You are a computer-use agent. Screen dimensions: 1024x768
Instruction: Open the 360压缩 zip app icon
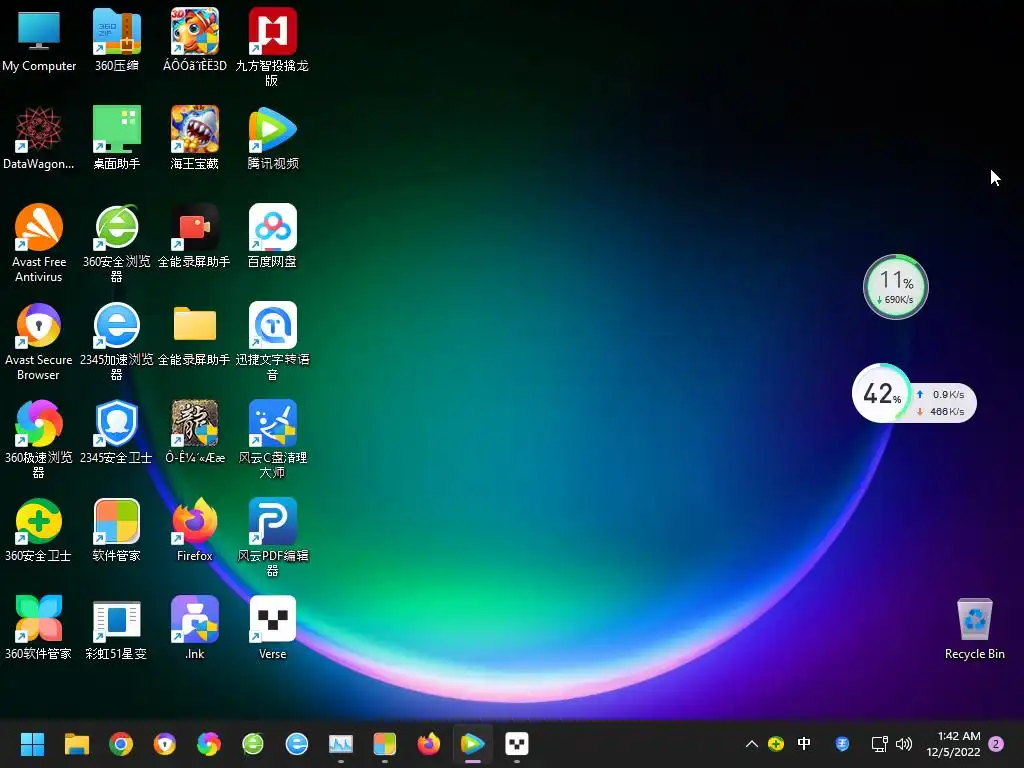tap(116, 40)
